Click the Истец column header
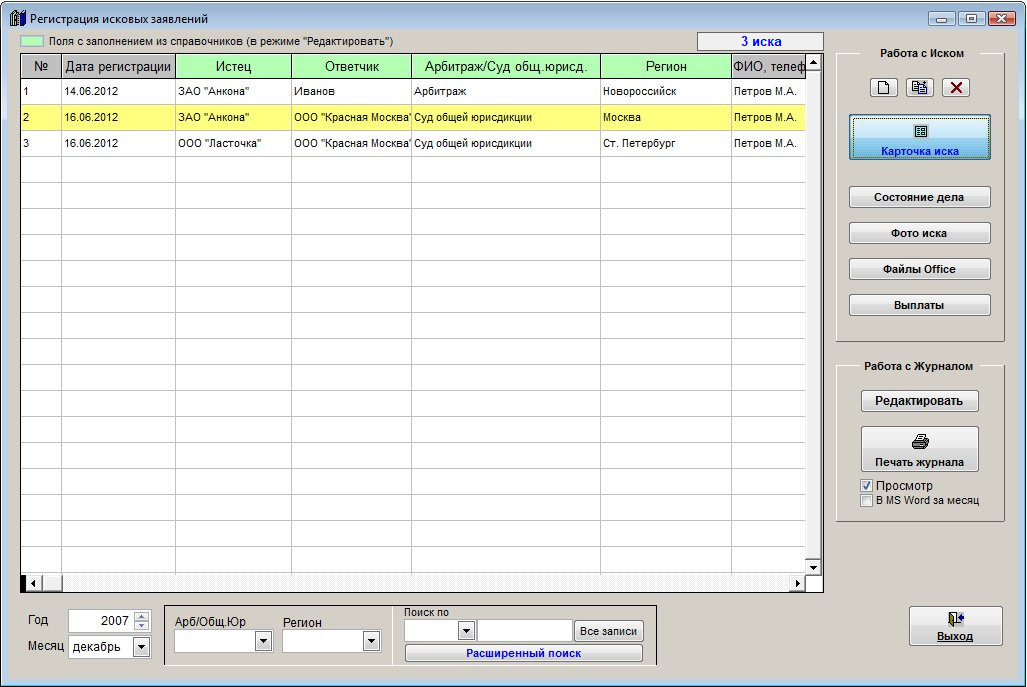Screen dimensions: 1027x687 [x=233, y=67]
